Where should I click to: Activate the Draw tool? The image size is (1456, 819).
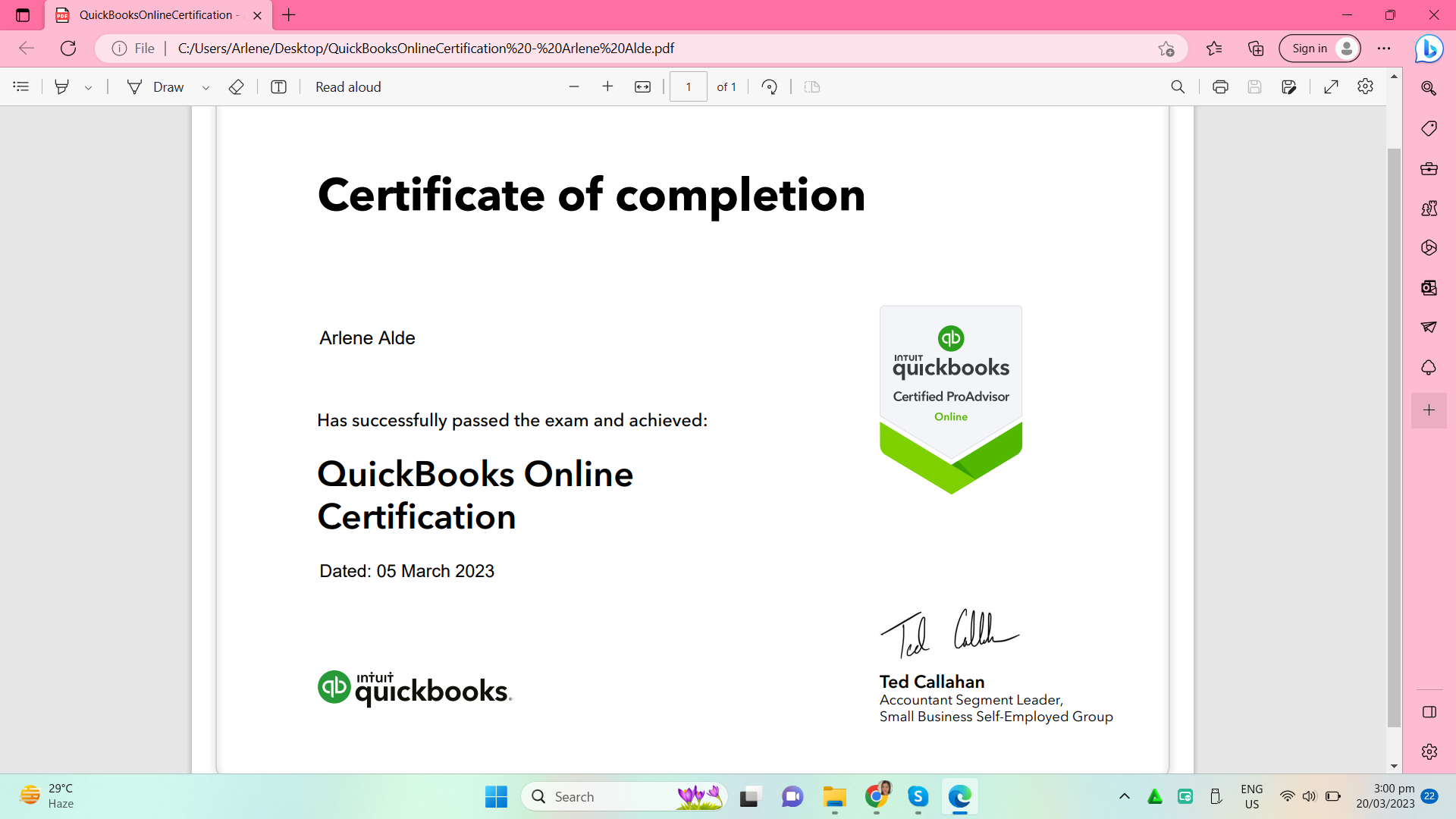click(x=155, y=86)
